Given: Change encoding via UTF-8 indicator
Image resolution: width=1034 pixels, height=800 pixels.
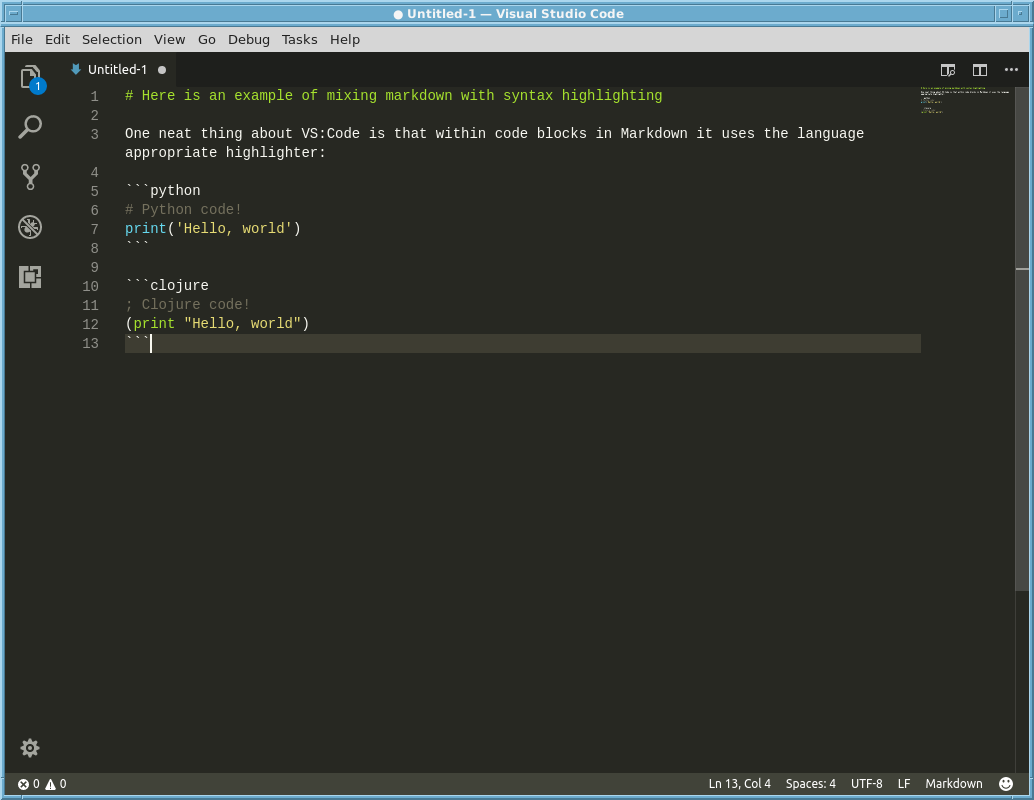Looking at the screenshot, I should point(867,784).
